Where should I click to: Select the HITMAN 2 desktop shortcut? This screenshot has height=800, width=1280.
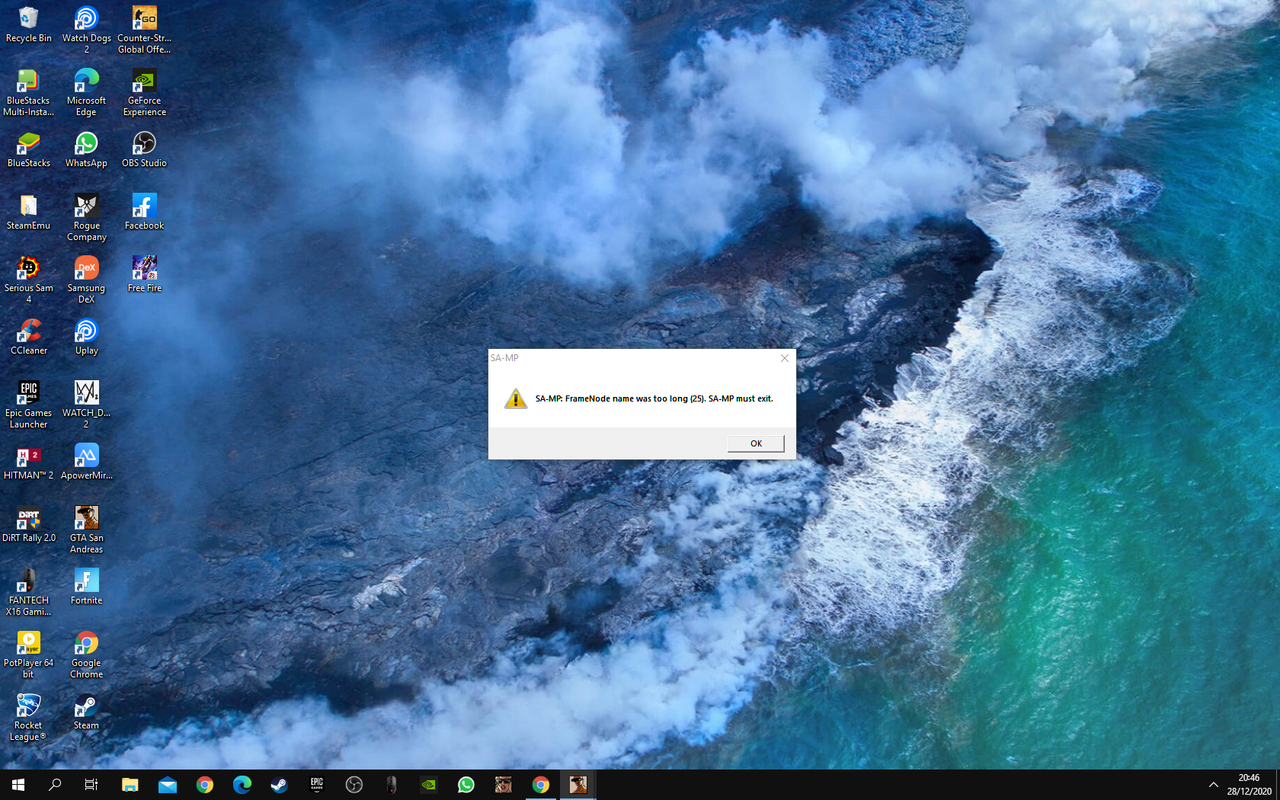29,462
